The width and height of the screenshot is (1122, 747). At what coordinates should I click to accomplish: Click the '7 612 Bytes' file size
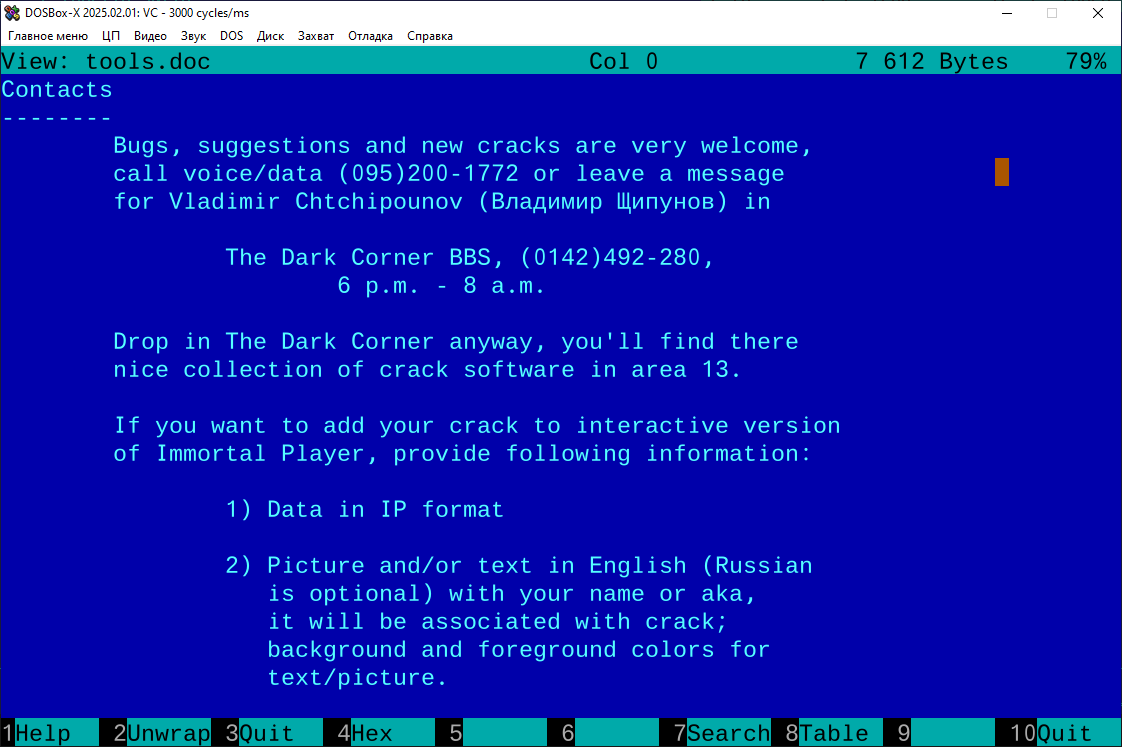[x=932, y=62]
